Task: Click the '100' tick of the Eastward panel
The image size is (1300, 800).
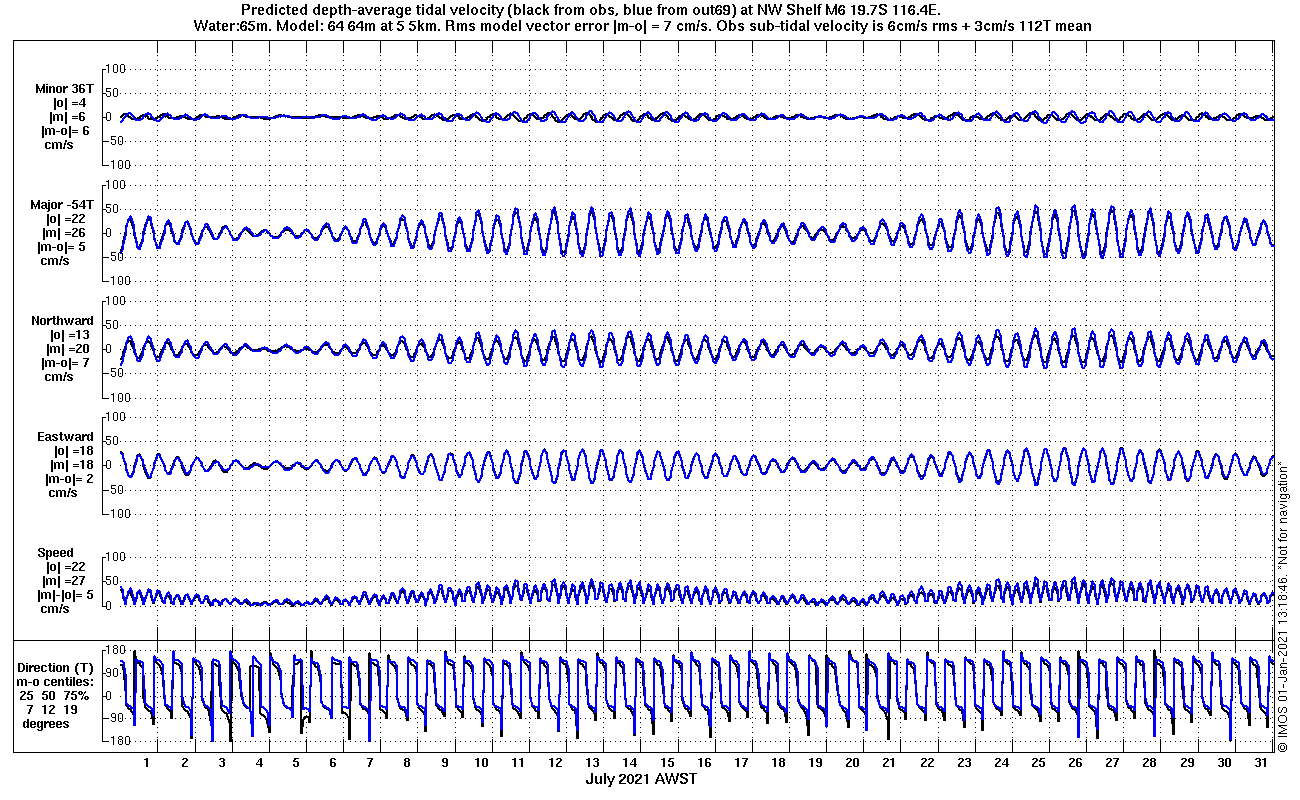Action: pos(114,417)
